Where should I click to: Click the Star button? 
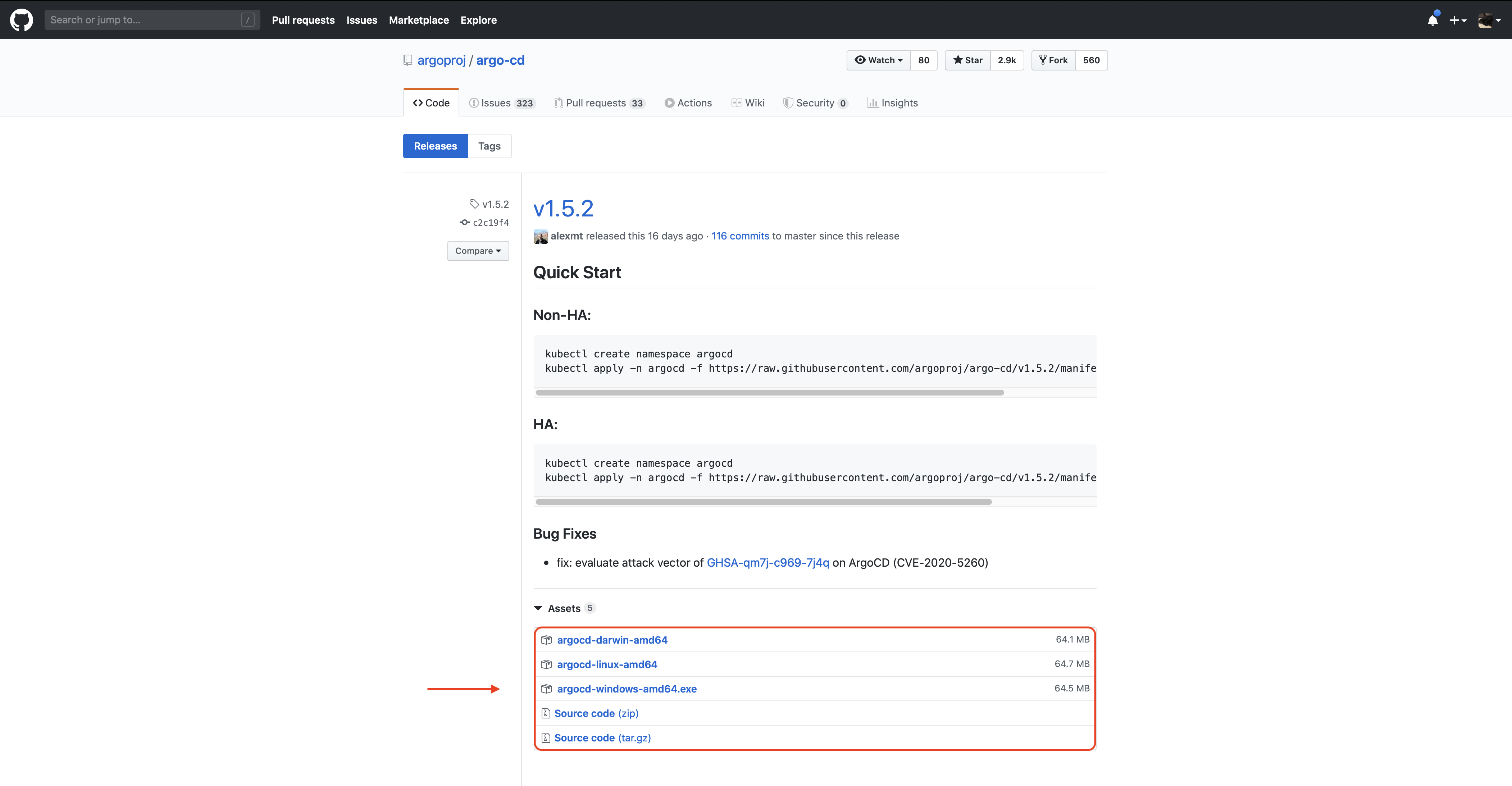click(967, 60)
